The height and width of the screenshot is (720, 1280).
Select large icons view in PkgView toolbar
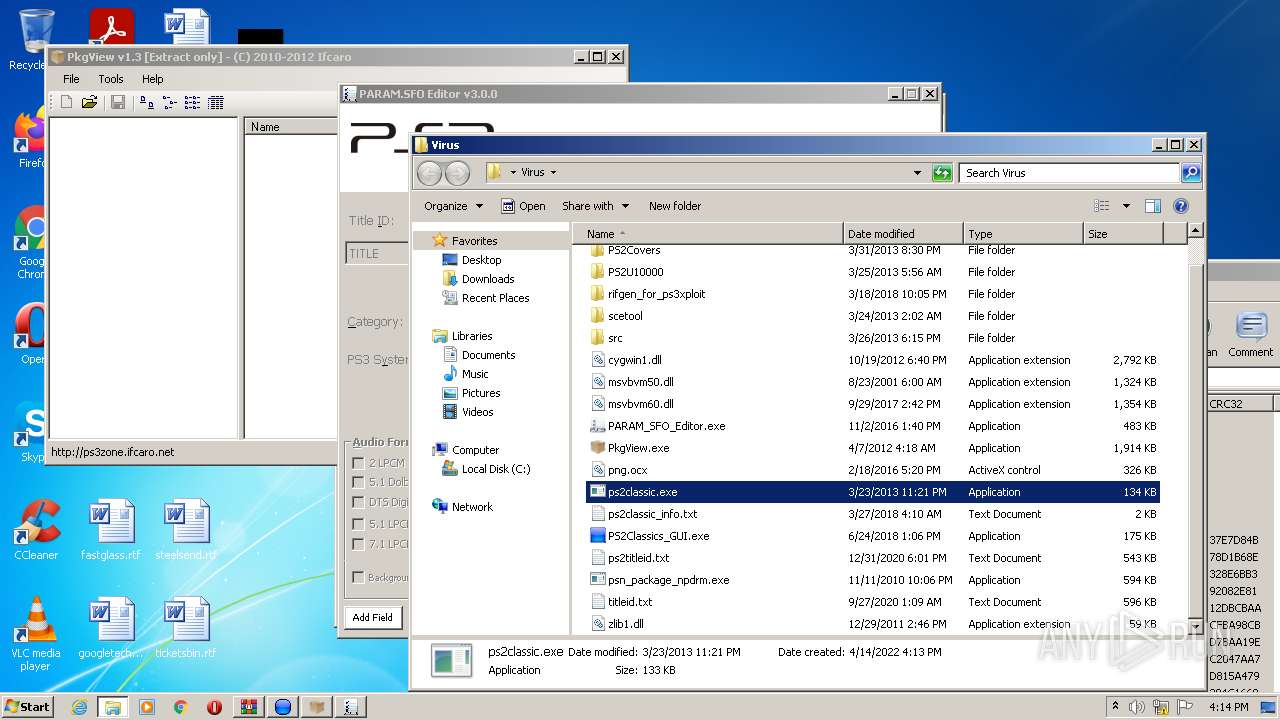point(147,102)
